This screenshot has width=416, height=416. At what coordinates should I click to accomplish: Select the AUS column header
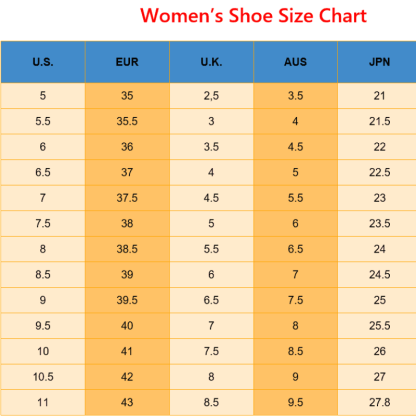pyautogui.click(x=295, y=62)
